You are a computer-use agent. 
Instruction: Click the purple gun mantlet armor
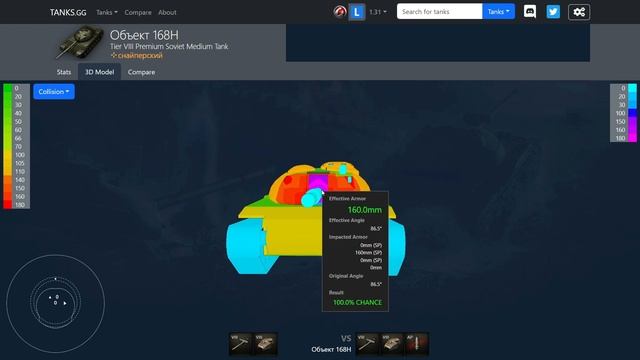(x=318, y=182)
